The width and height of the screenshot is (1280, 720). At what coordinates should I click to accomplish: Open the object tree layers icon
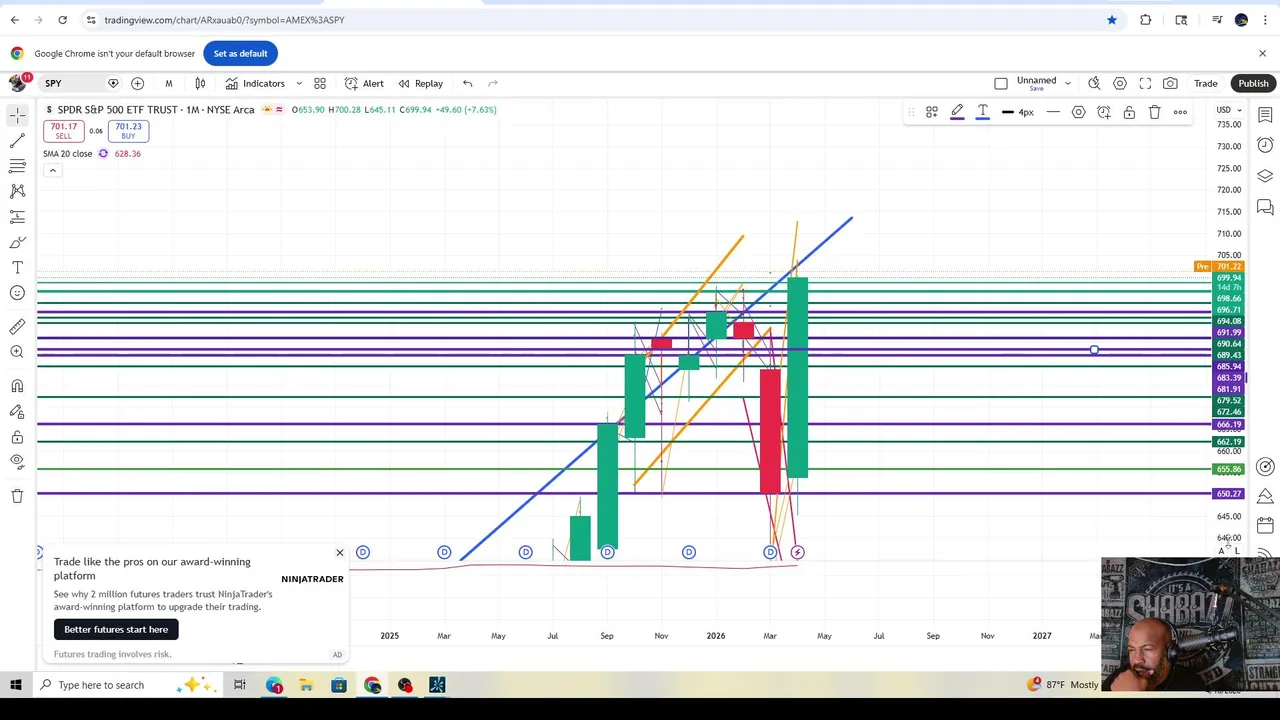click(x=1265, y=176)
